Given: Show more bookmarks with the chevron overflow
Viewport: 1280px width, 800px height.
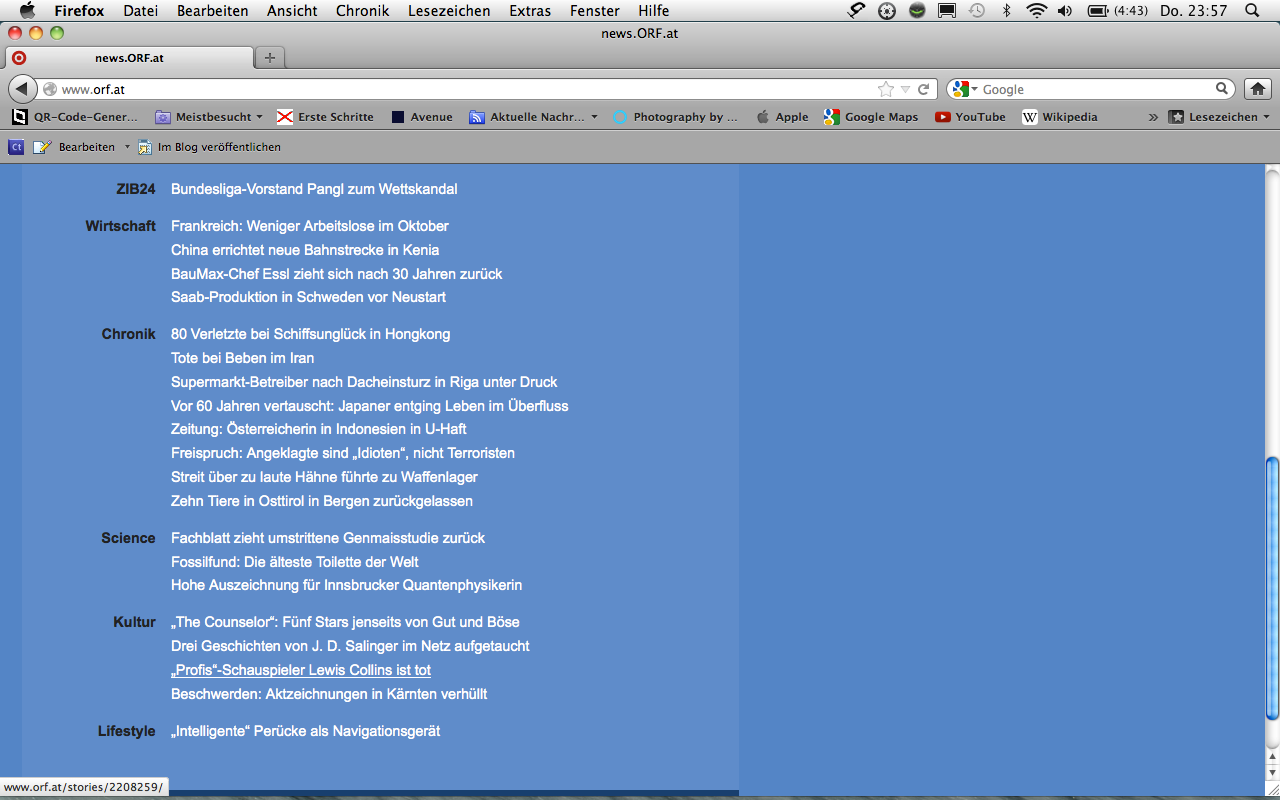Looking at the screenshot, I should tap(1153, 117).
